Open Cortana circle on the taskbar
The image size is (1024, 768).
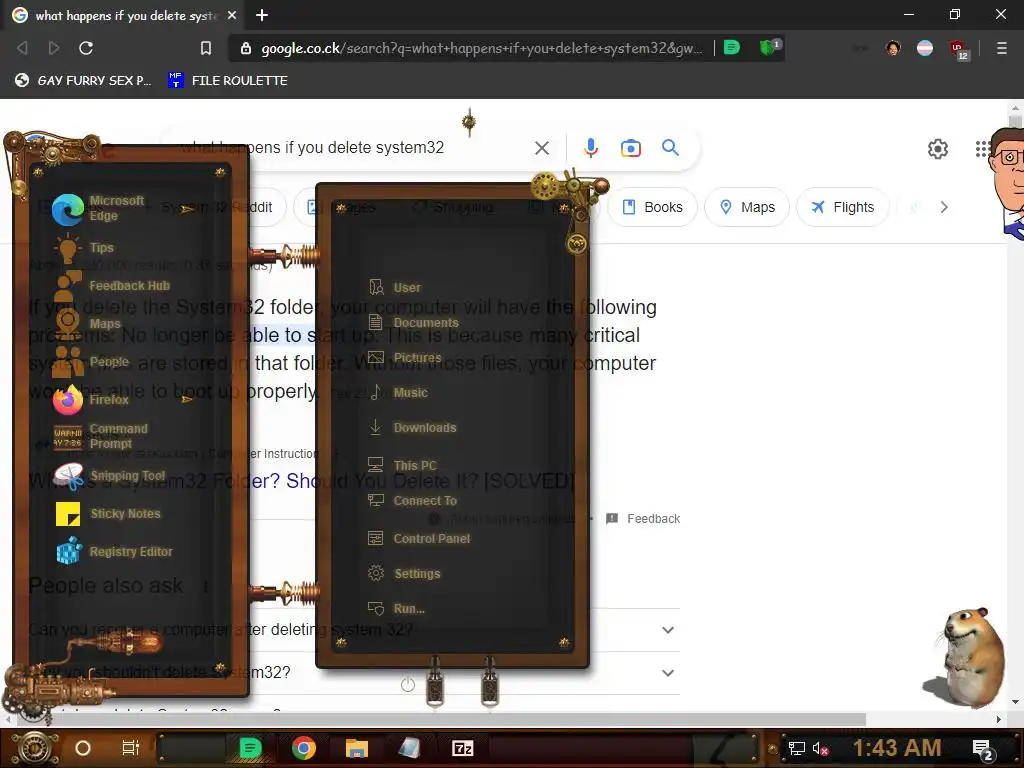click(x=83, y=748)
